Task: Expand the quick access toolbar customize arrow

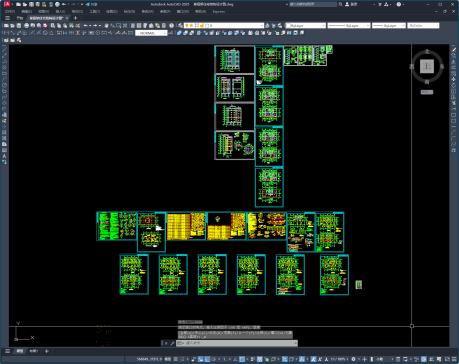Action: 82,4
